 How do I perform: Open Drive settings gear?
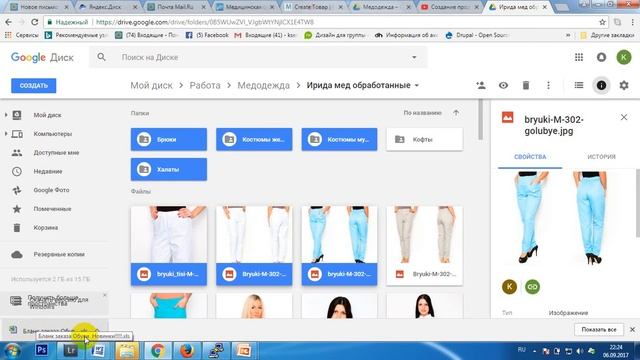coord(624,85)
